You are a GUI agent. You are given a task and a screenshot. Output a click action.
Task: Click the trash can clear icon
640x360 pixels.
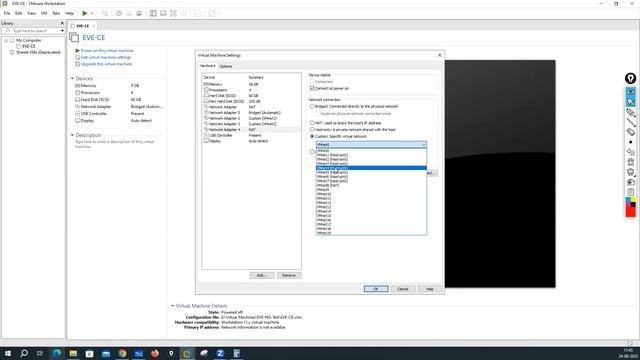tap(631, 162)
